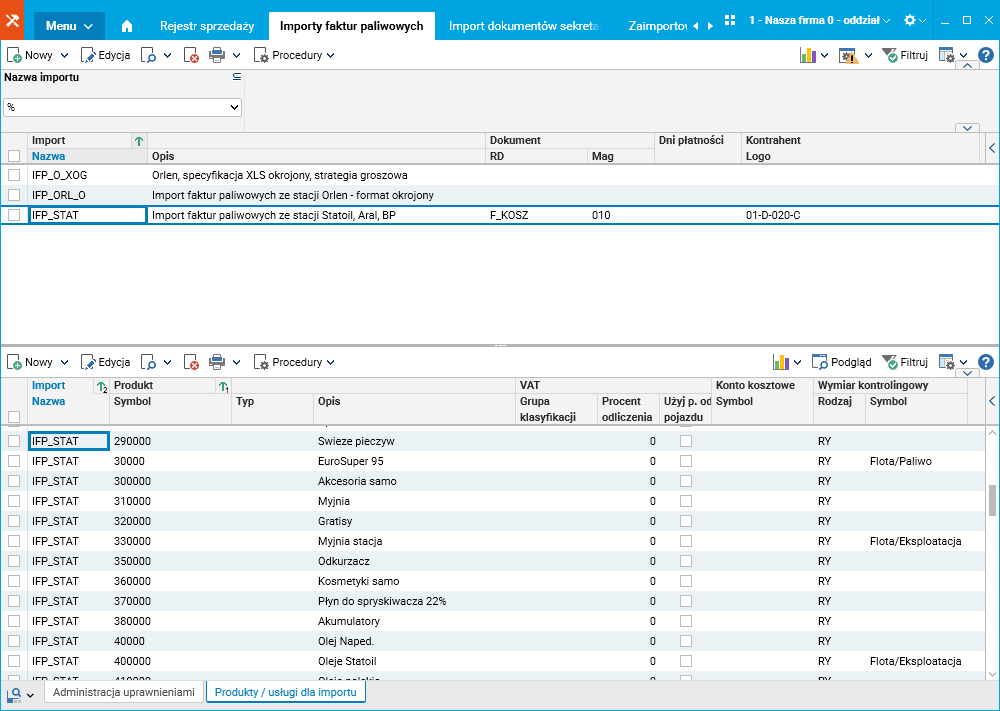Click the printer icon in top toolbar
1000x711 pixels.
217,56
